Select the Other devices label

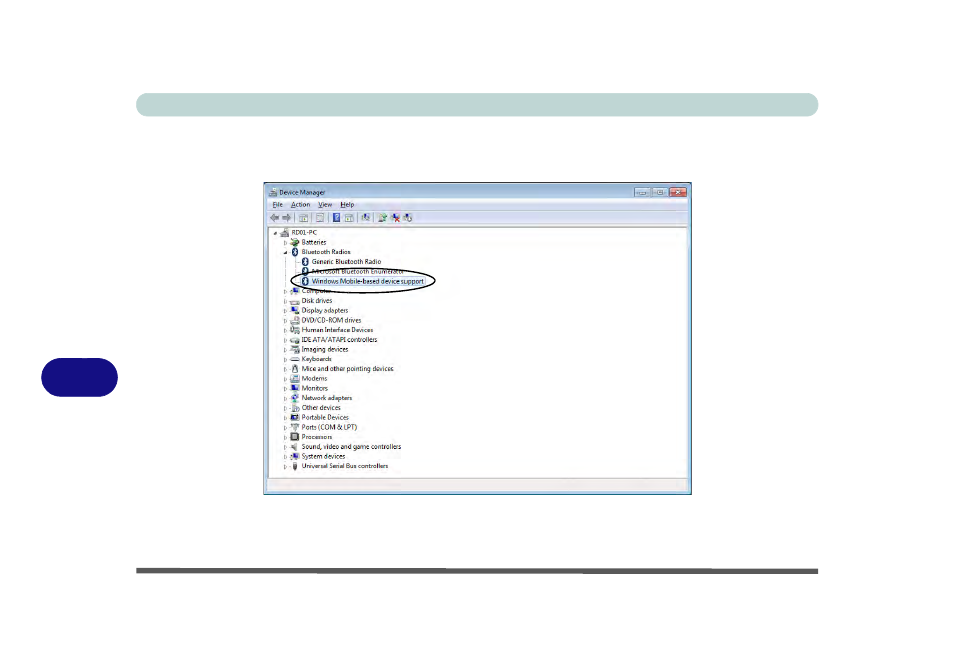(x=321, y=407)
